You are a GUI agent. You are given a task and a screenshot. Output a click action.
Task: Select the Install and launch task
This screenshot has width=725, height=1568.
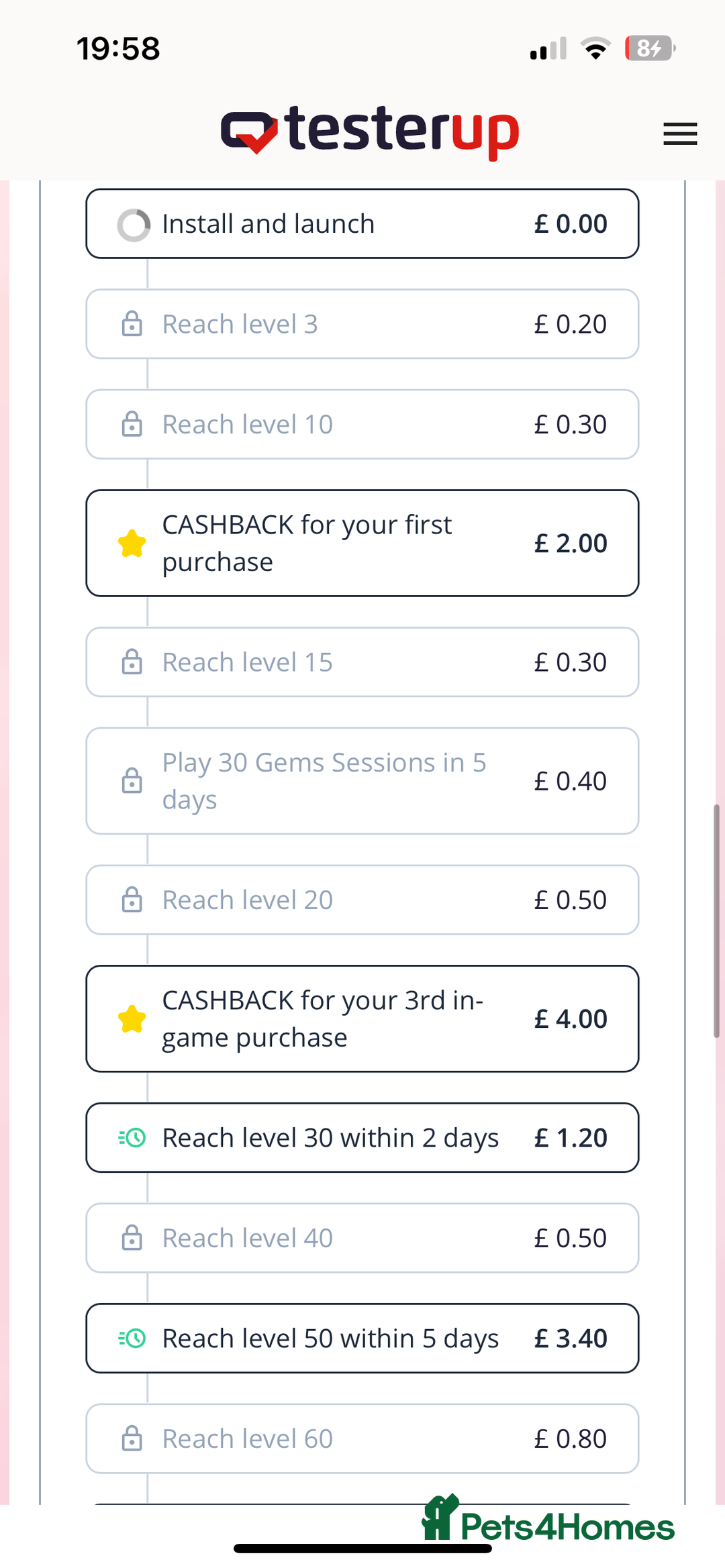(362, 223)
